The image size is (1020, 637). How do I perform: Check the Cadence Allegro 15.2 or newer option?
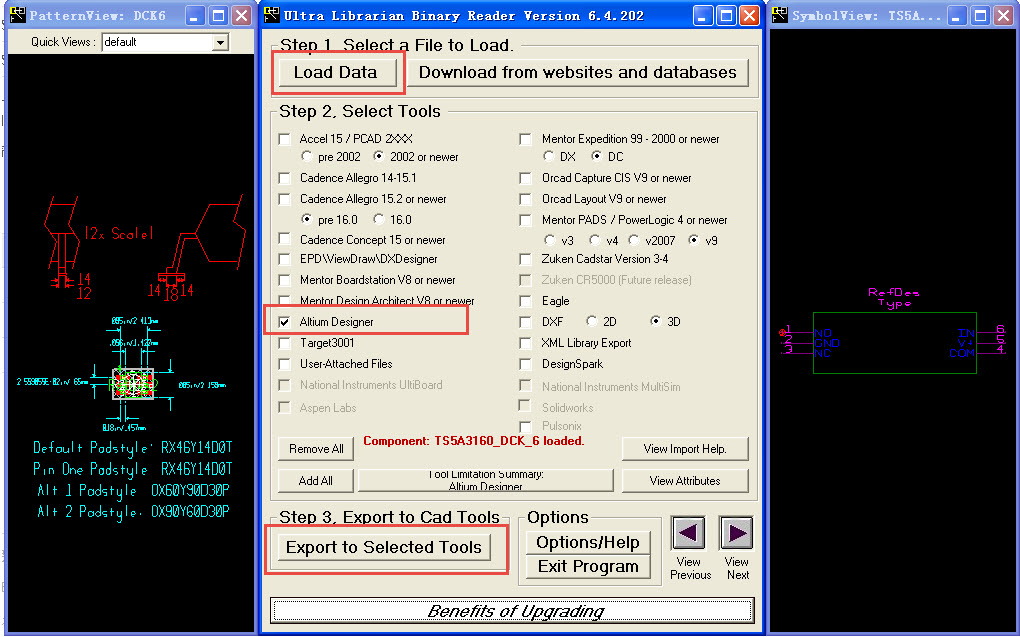[x=285, y=199]
